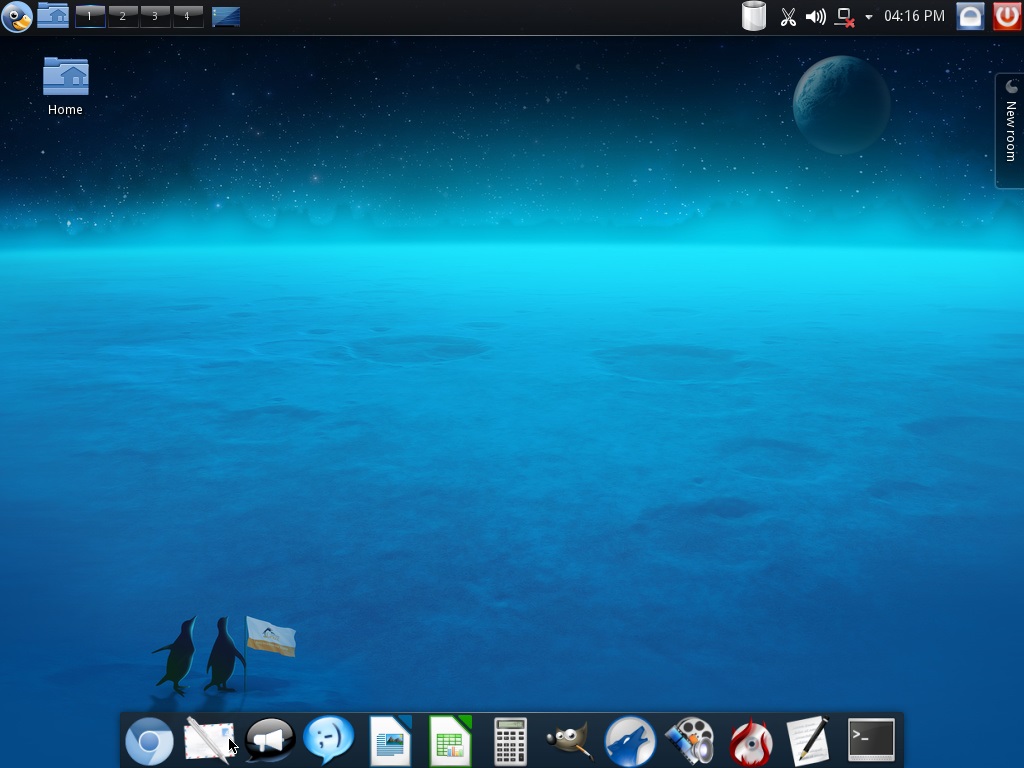1024x768 pixels.
Task: Open the trash can in the panel
Action: click(754, 16)
